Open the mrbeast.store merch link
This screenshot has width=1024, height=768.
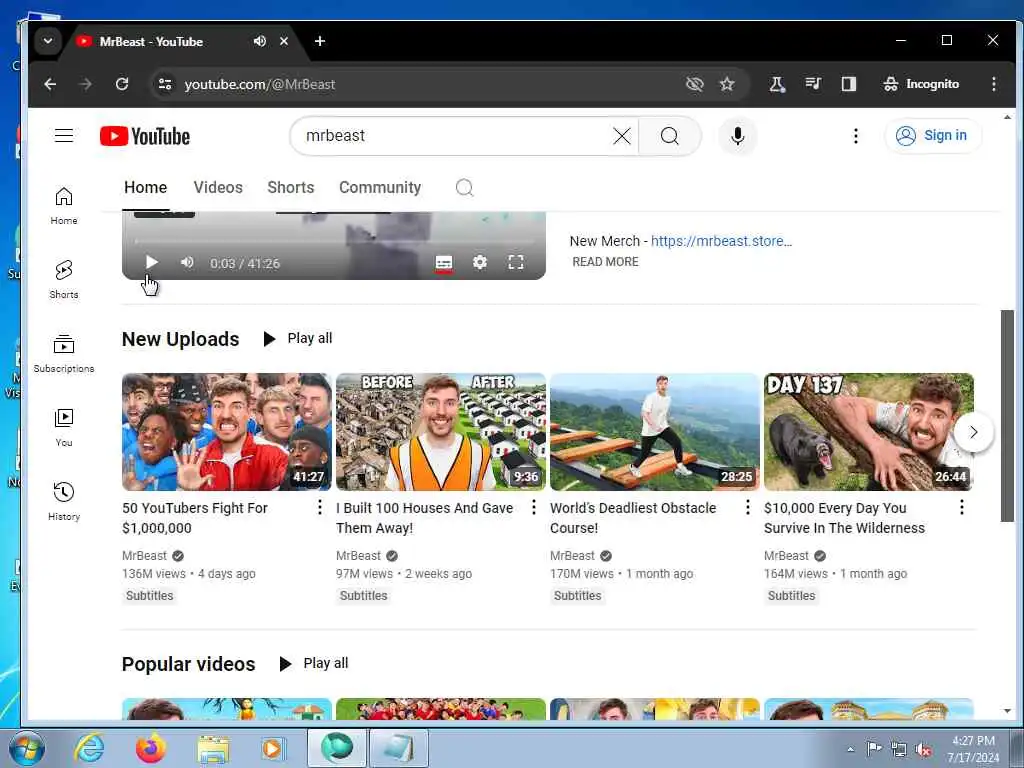point(722,241)
